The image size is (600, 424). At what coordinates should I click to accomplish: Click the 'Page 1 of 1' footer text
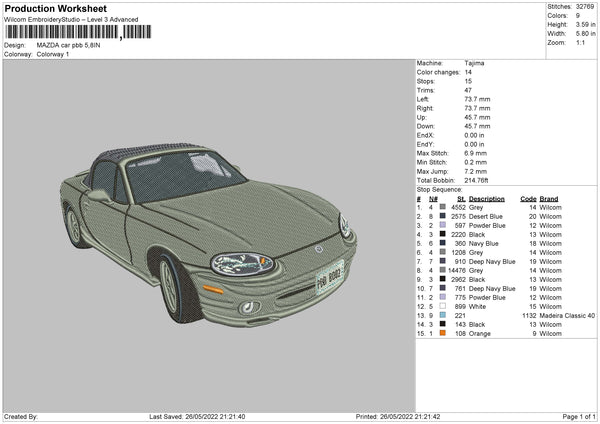[579, 416]
